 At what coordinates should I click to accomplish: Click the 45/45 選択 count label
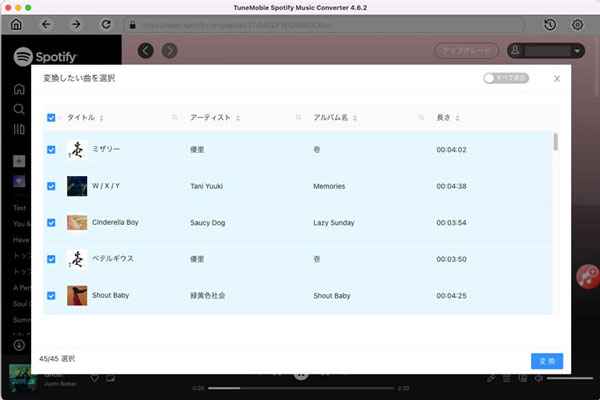coord(57,359)
